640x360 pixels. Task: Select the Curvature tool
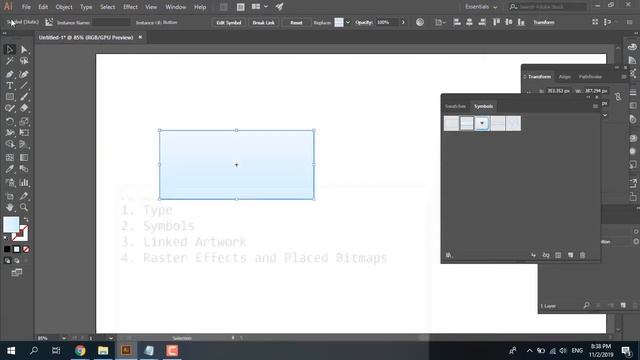(24, 74)
